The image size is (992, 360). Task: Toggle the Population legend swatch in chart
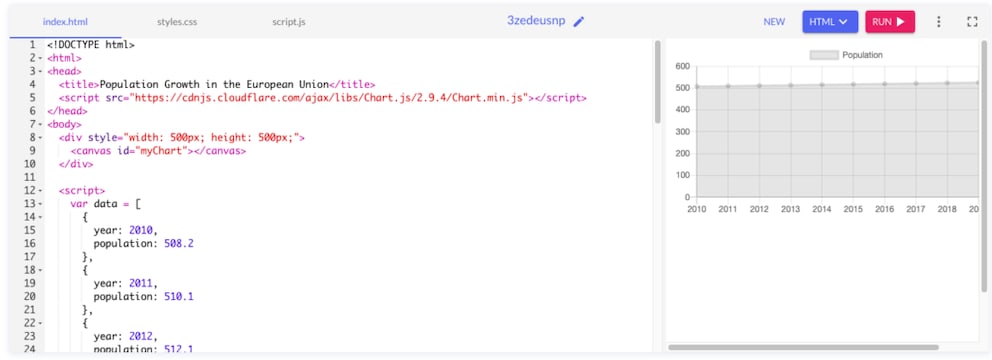(824, 55)
